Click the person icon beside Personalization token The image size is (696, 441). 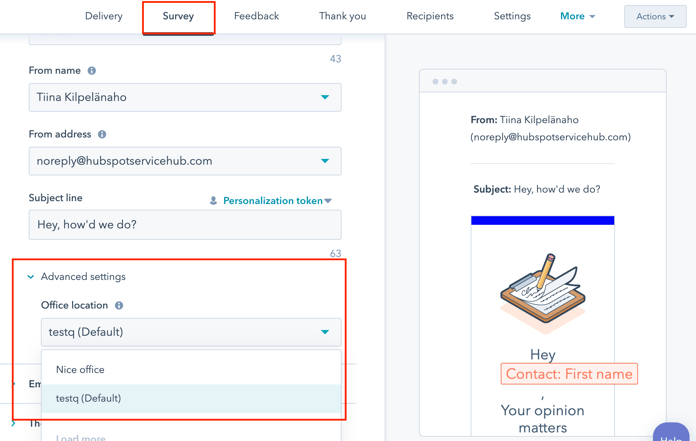click(213, 201)
